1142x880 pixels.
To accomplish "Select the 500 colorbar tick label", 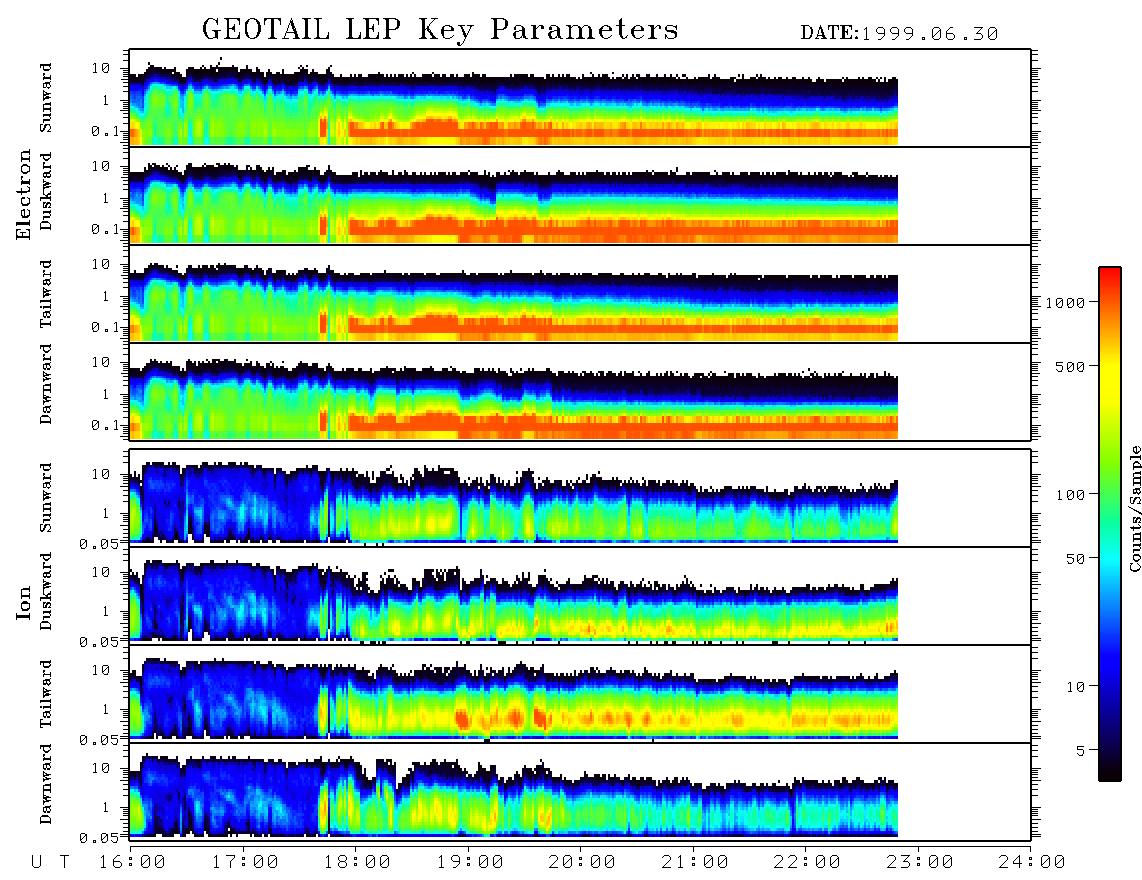I will click(1071, 366).
